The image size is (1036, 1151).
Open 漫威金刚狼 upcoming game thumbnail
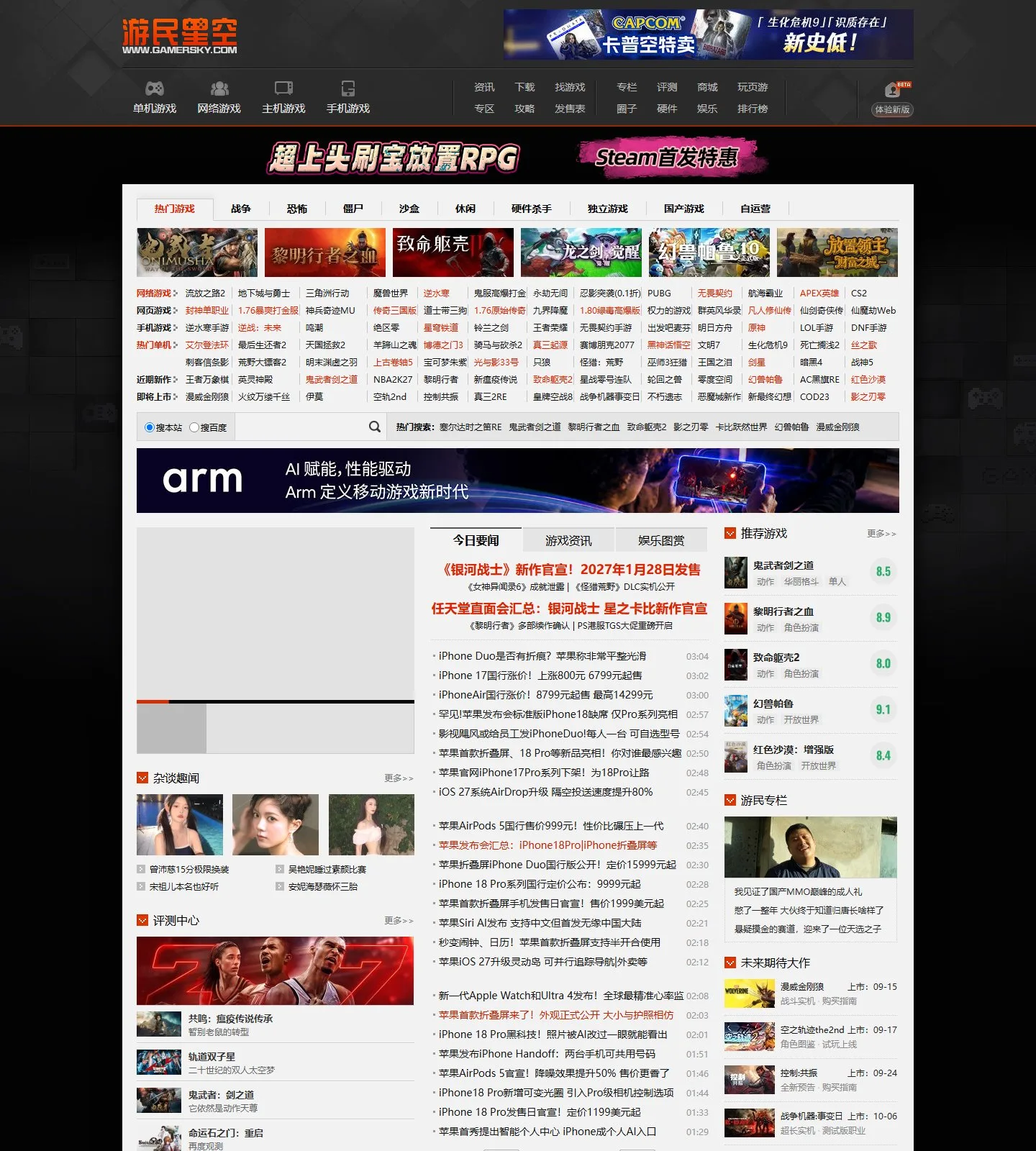(750, 993)
